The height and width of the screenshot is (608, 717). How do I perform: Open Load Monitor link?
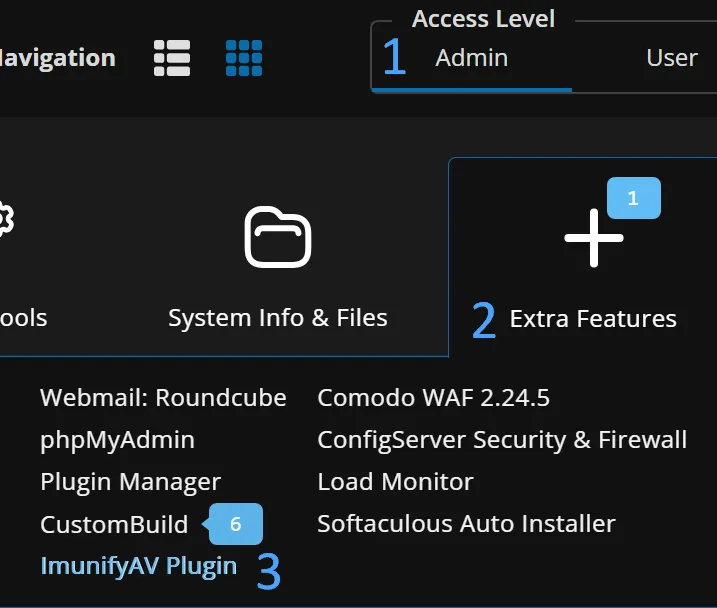396,482
